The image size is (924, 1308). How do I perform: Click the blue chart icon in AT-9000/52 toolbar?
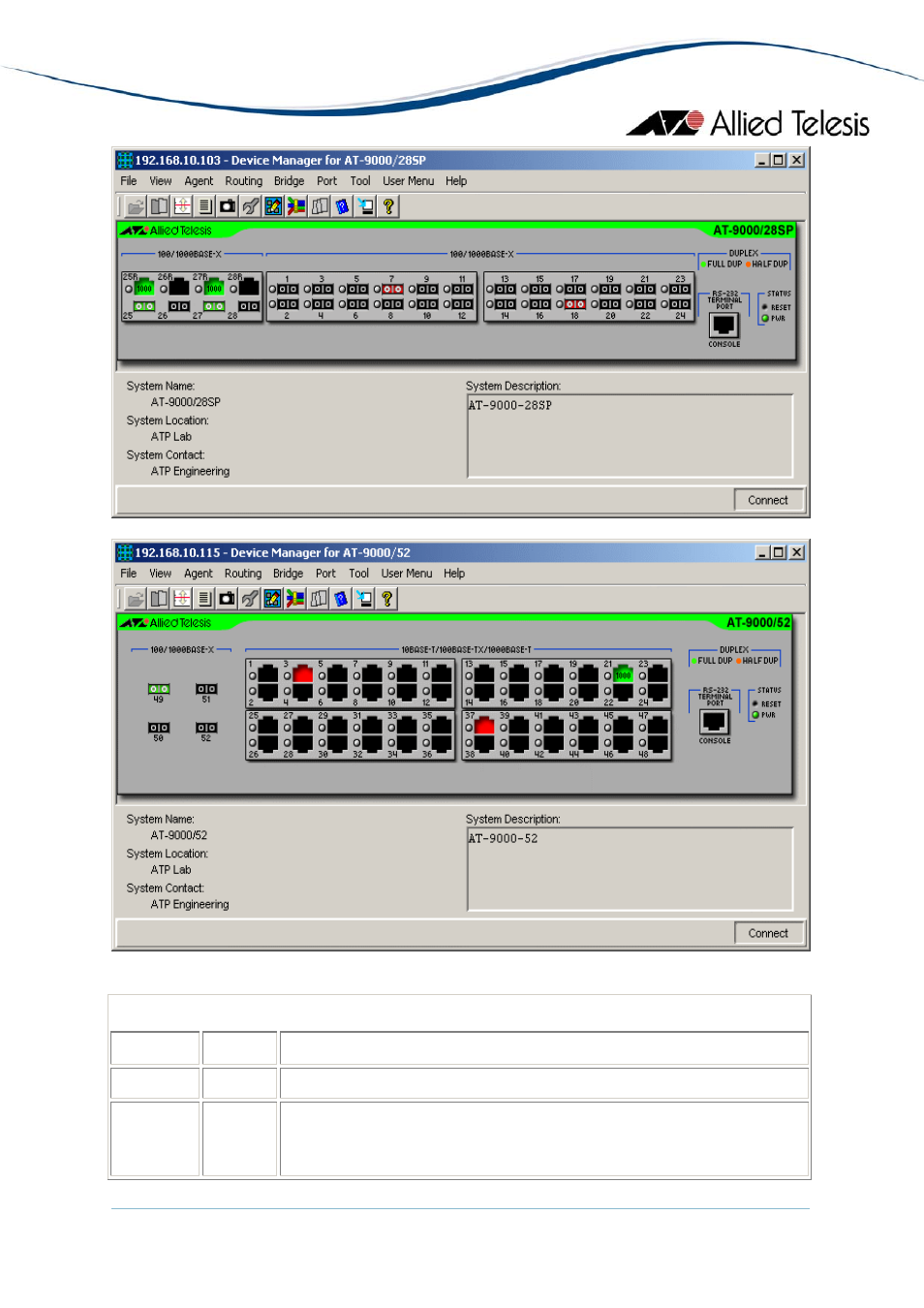(273, 599)
